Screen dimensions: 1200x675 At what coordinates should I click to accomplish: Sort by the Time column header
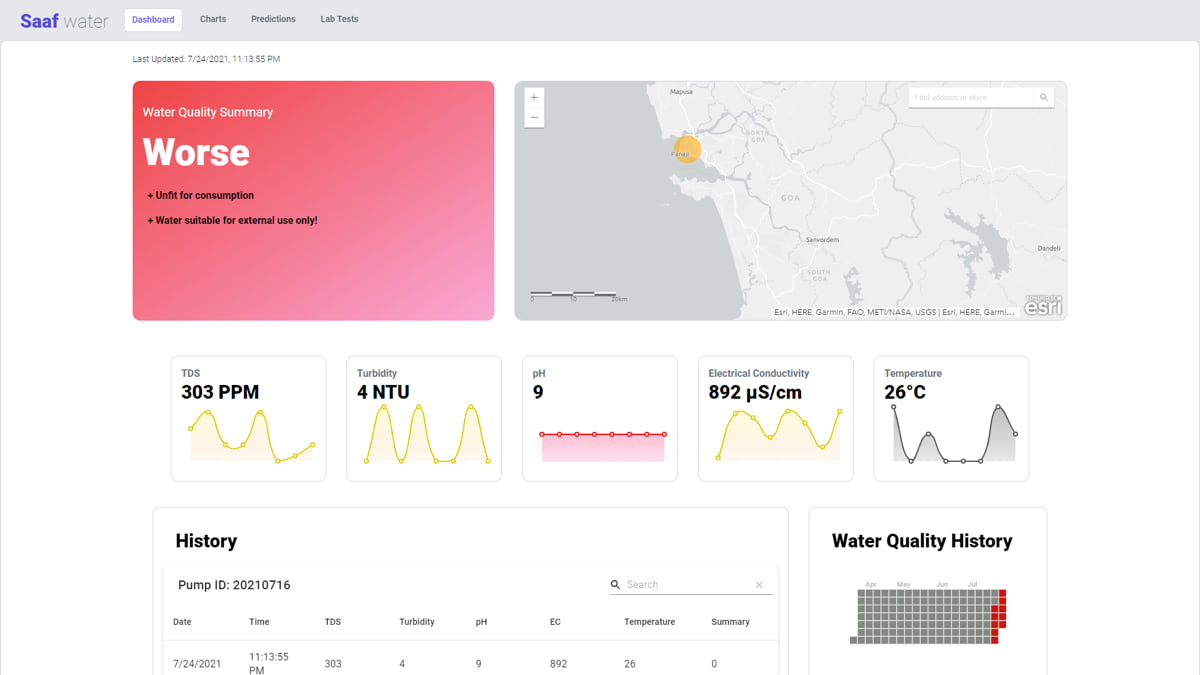point(259,622)
